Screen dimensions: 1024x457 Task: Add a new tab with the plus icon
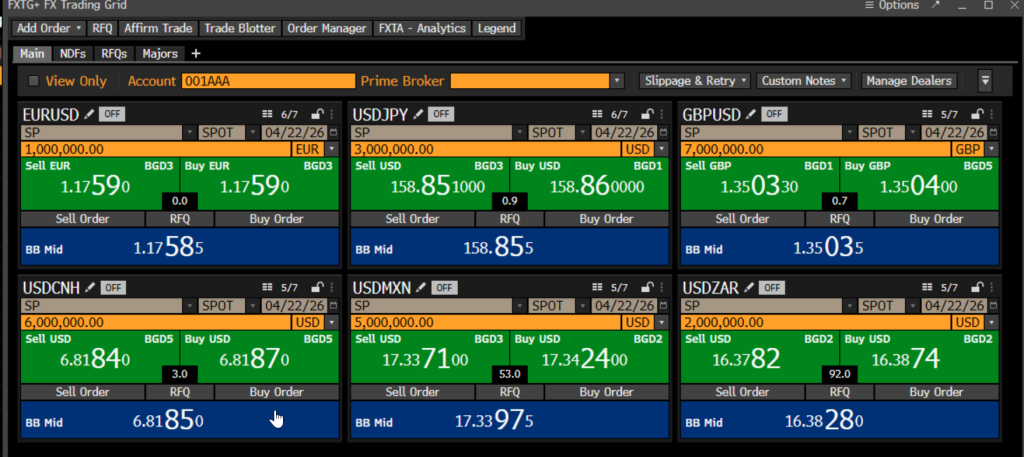196,53
